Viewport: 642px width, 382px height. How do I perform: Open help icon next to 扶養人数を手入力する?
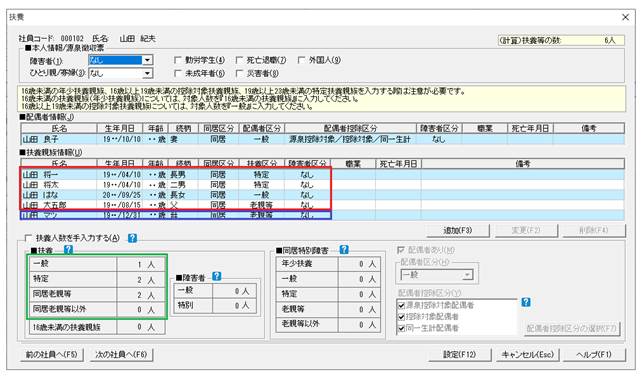[x=132, y=238]
